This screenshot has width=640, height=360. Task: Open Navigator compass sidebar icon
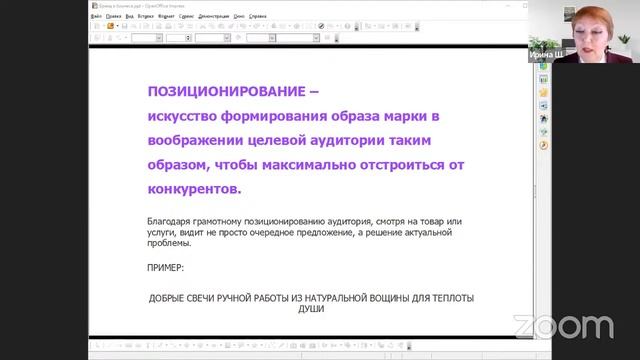543,145
